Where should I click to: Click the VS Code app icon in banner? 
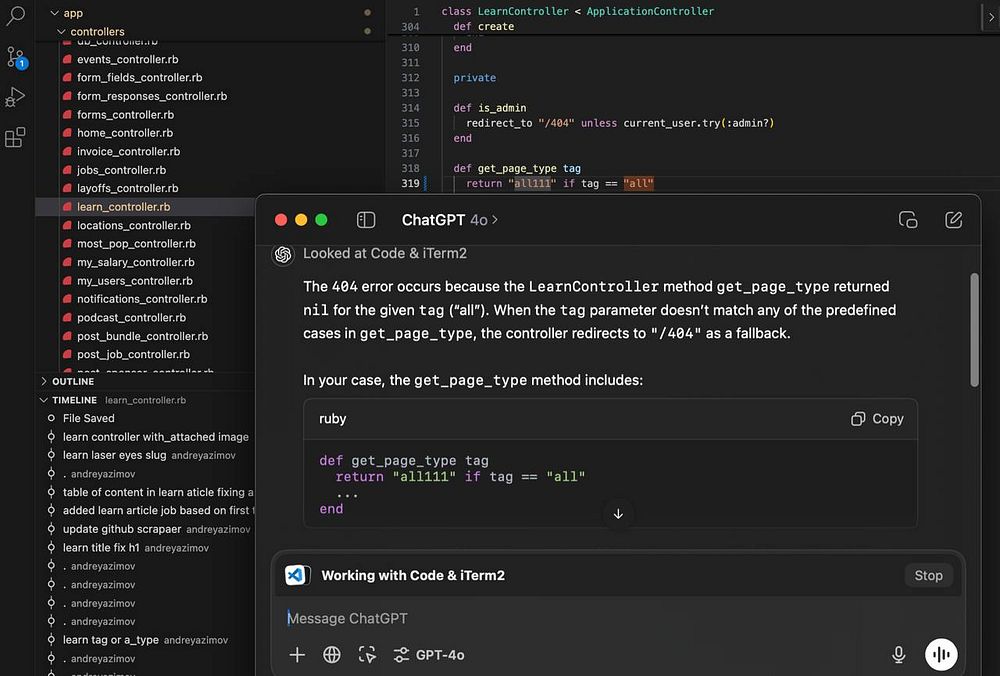click(x=297, y=575)
